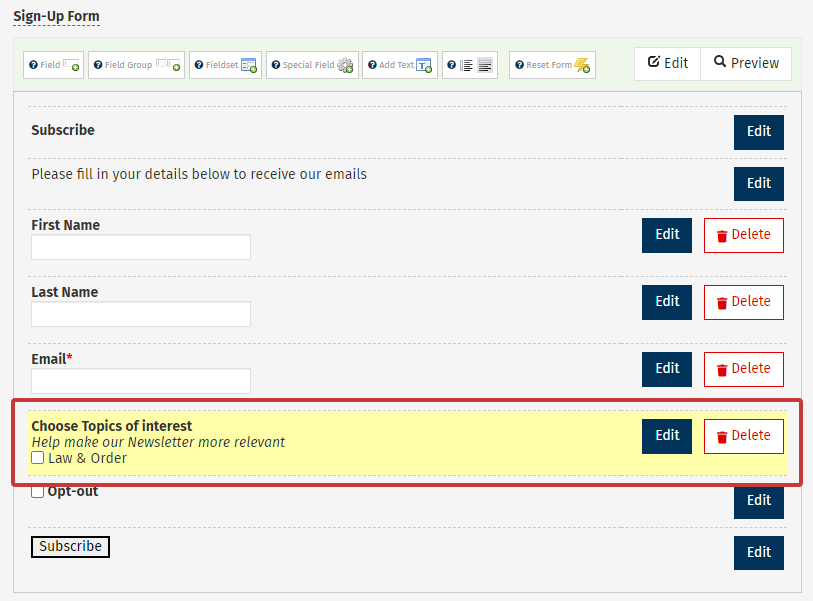Image resolution: width=813 pixels, height=601 pixels.
Task: Edit the Email field
Action: 666,369
